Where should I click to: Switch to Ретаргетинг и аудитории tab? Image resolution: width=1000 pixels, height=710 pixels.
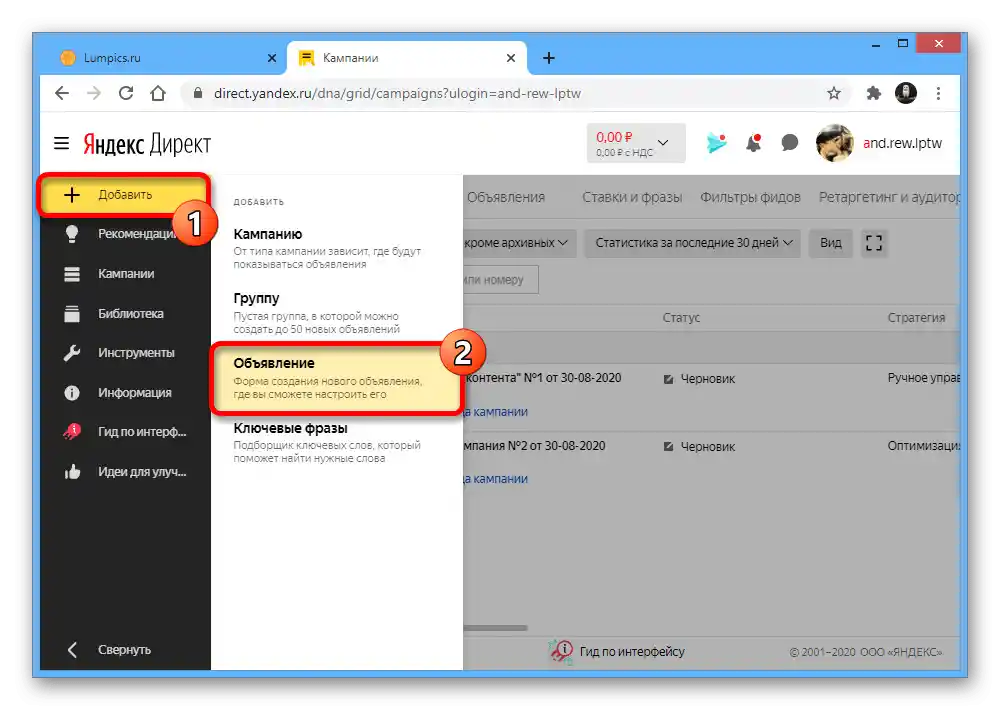[x=889, y=197]
